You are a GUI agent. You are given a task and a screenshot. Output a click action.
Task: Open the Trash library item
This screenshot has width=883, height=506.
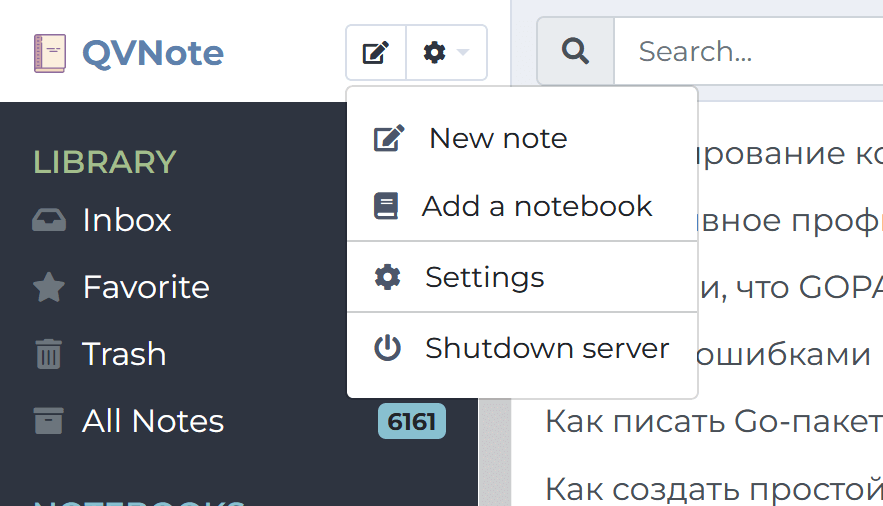click(124, 354)
